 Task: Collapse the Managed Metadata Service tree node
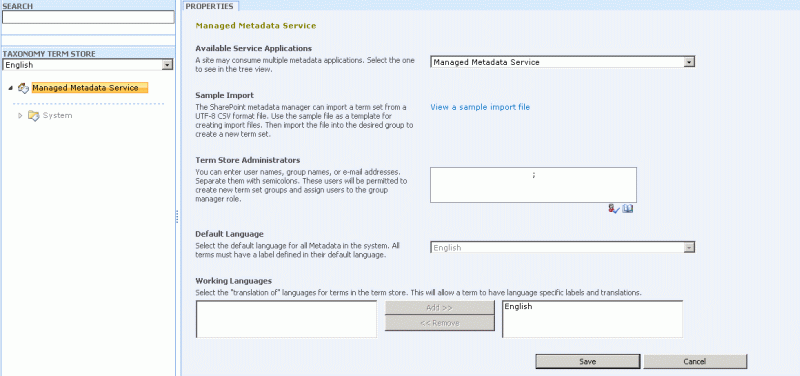tap(11, 88)
